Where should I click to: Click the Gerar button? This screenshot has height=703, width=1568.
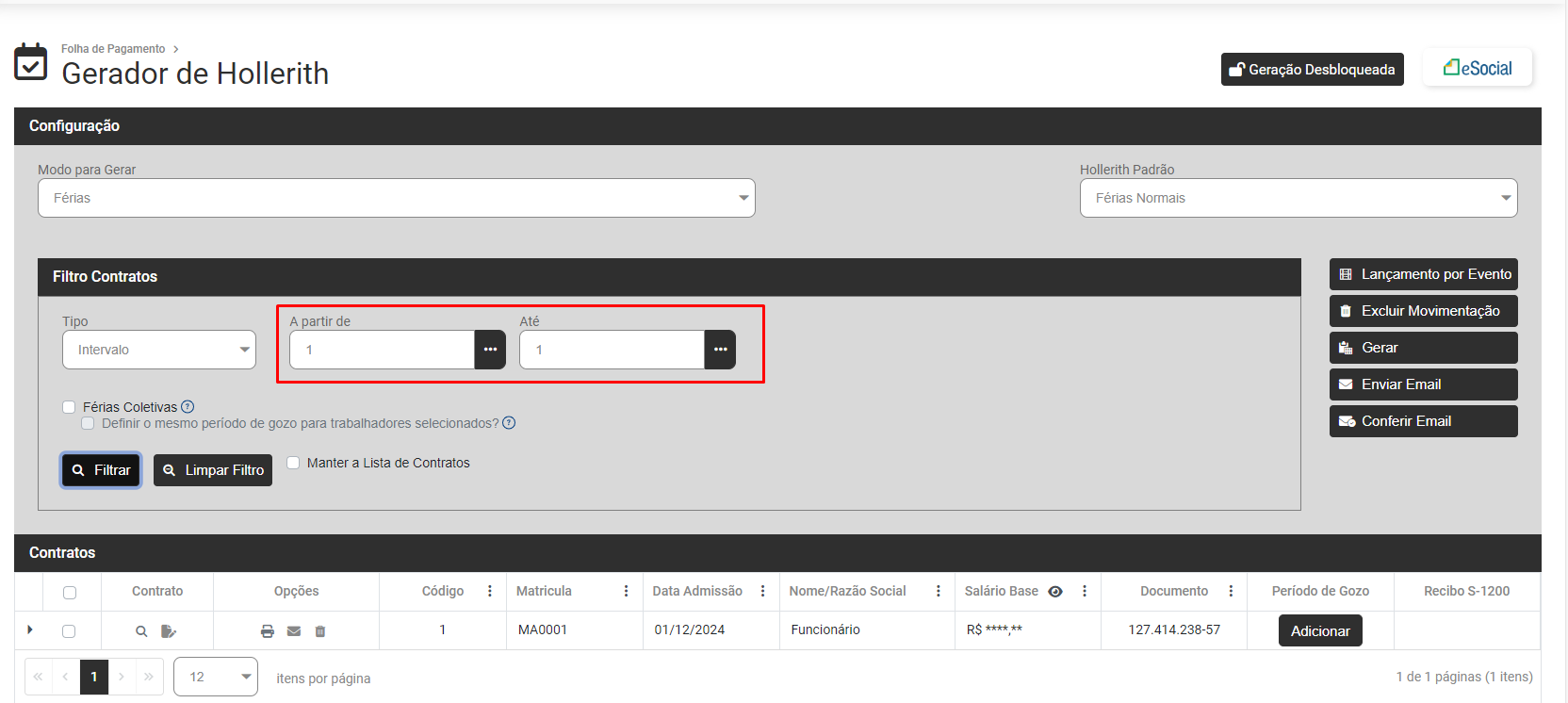pyautogui.click(x=1423, y=348)
